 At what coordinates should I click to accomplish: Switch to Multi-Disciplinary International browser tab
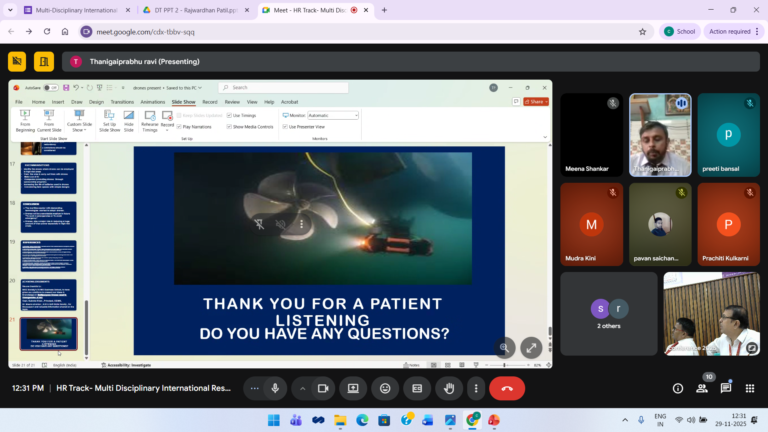pyautogui.click(x=77, y=10)
